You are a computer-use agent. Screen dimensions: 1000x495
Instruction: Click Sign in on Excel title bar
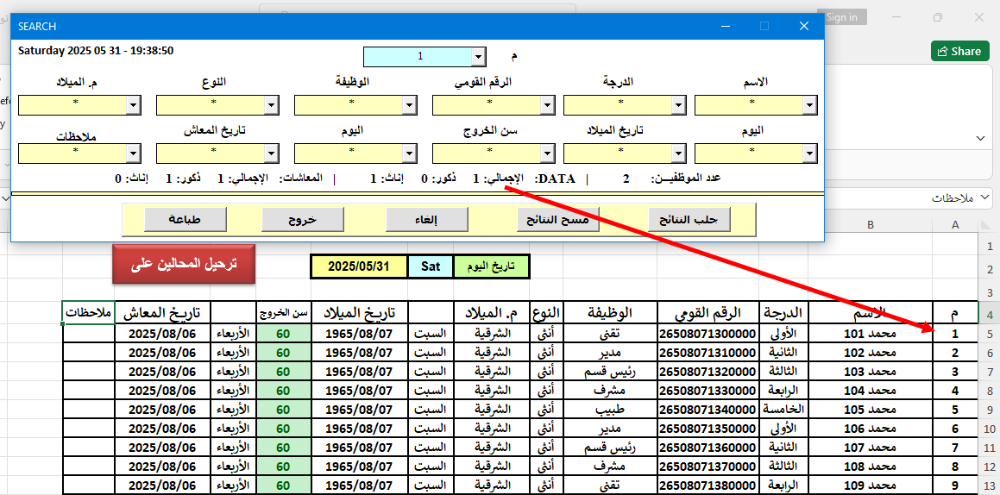tap(841, 18)
